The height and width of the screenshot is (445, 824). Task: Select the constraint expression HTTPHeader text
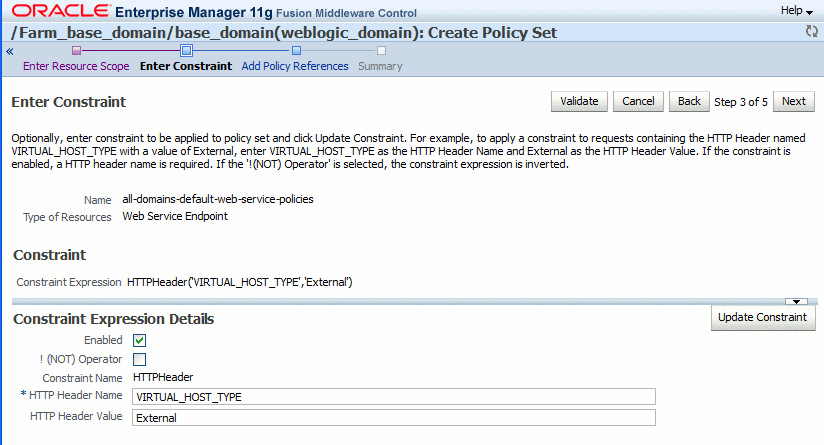coord(240,282)
